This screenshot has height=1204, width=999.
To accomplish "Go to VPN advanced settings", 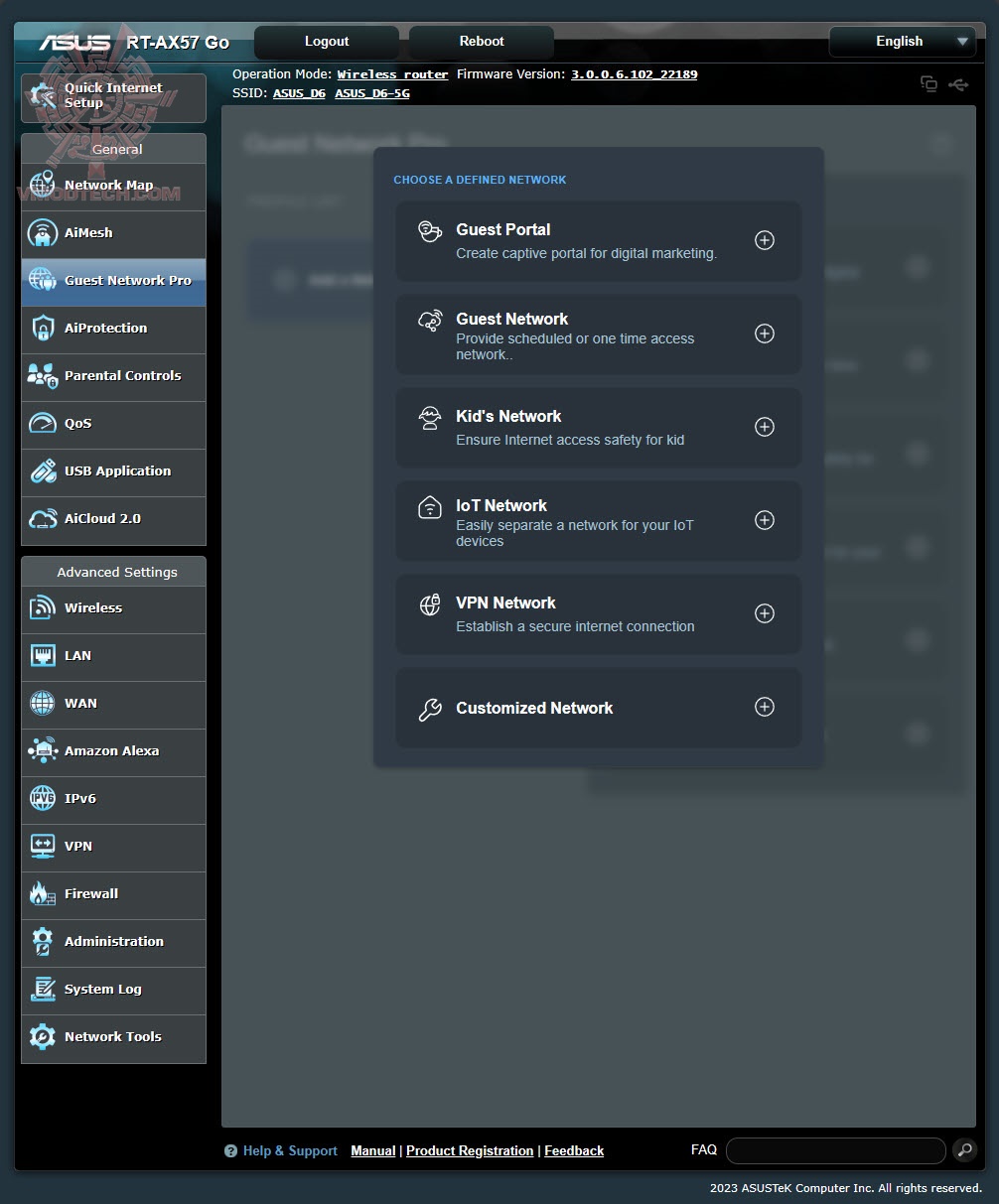I will coord(113,848).
